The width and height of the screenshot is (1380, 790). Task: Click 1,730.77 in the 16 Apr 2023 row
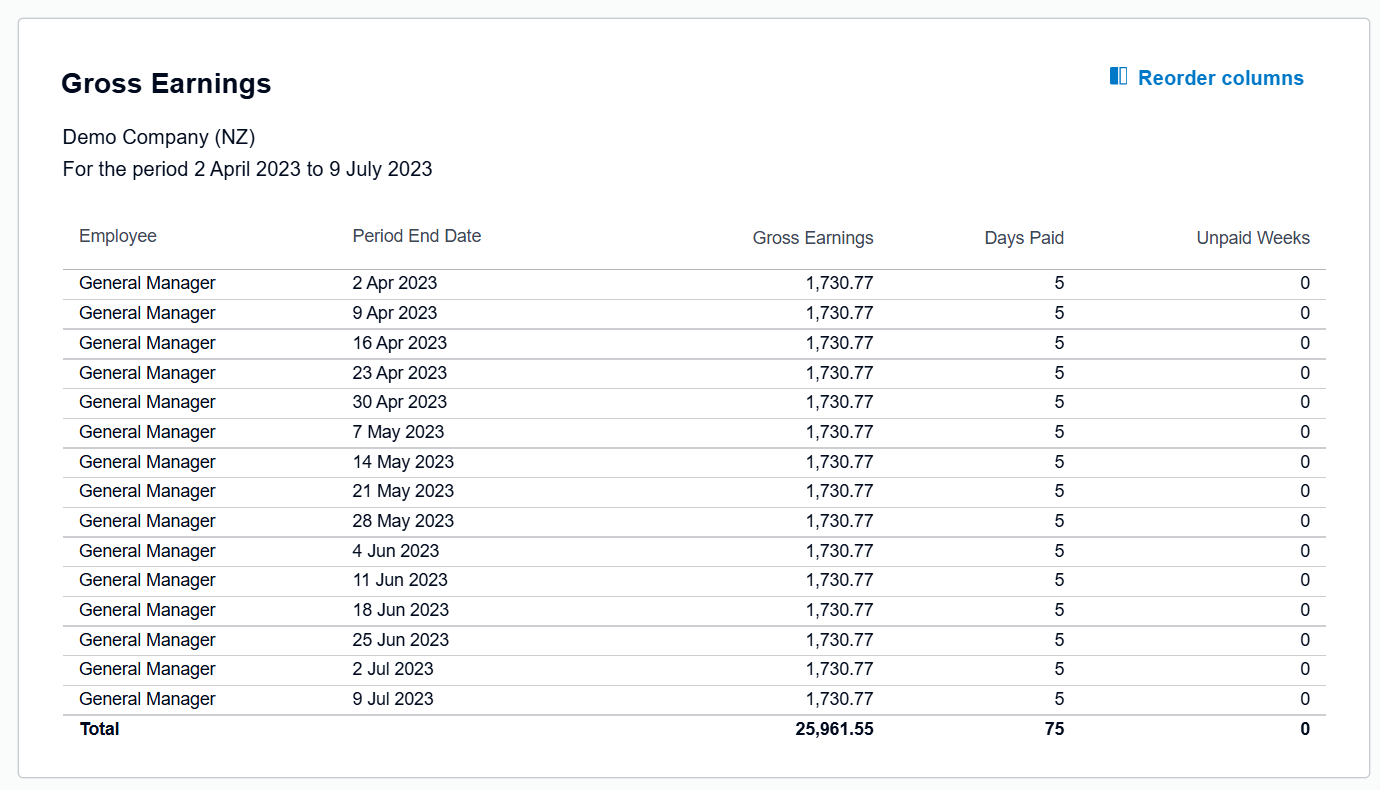point(840,343)
